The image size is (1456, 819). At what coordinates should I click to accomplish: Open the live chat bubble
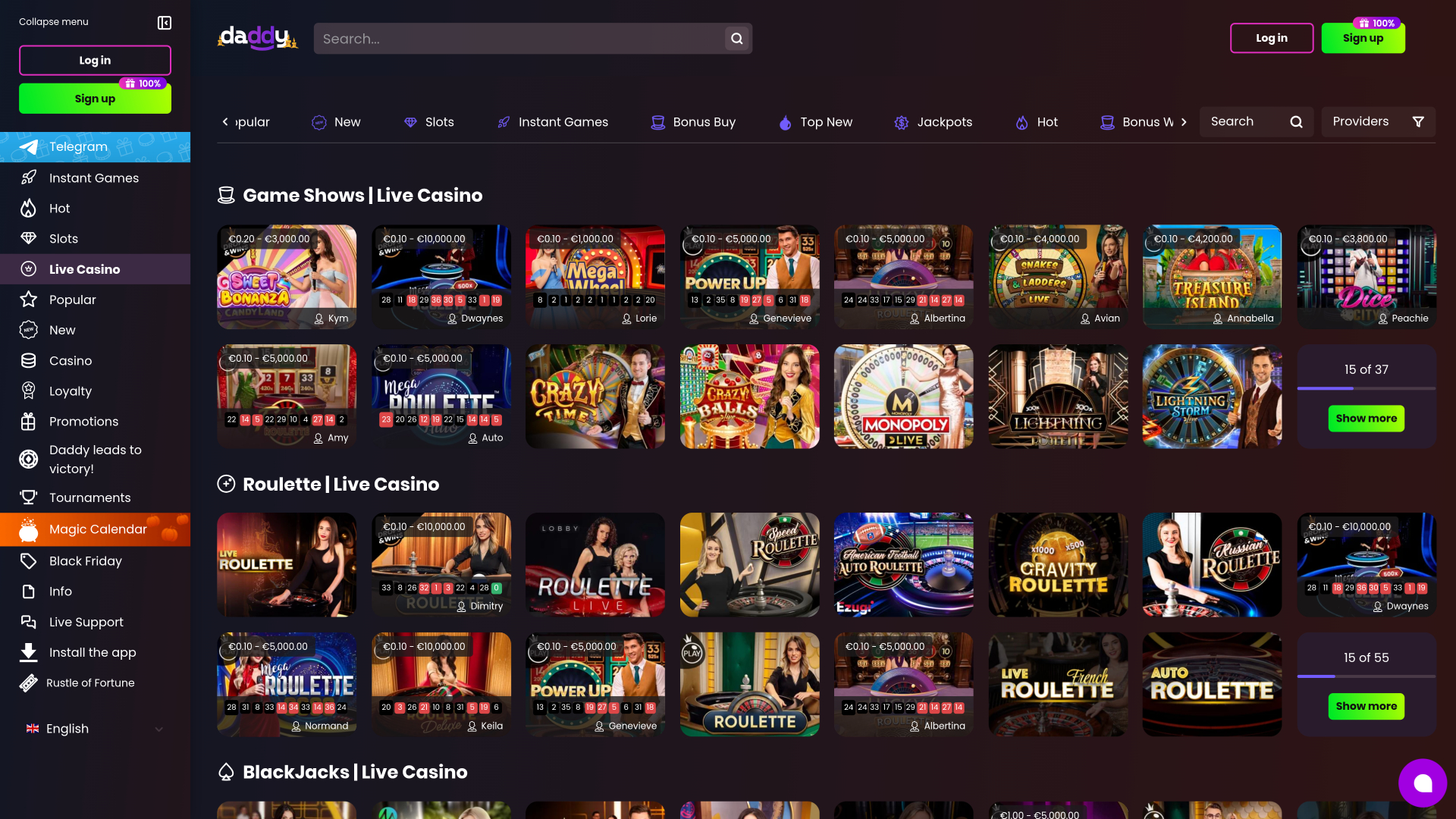pyautogui.click(x=1423, y=783)
